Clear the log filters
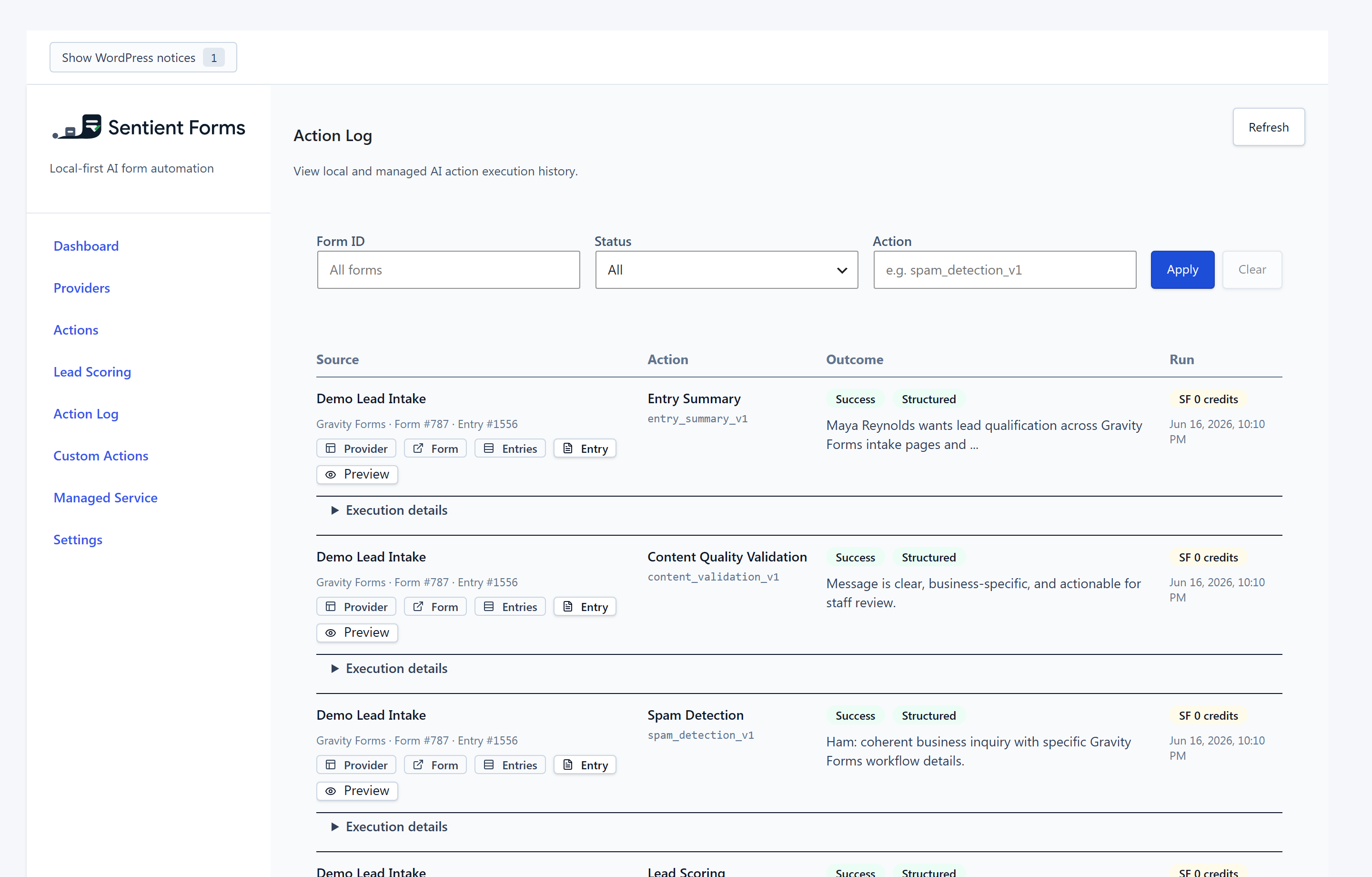The width and height of the screenshot is (1372, 877). tap(1252, 270)
